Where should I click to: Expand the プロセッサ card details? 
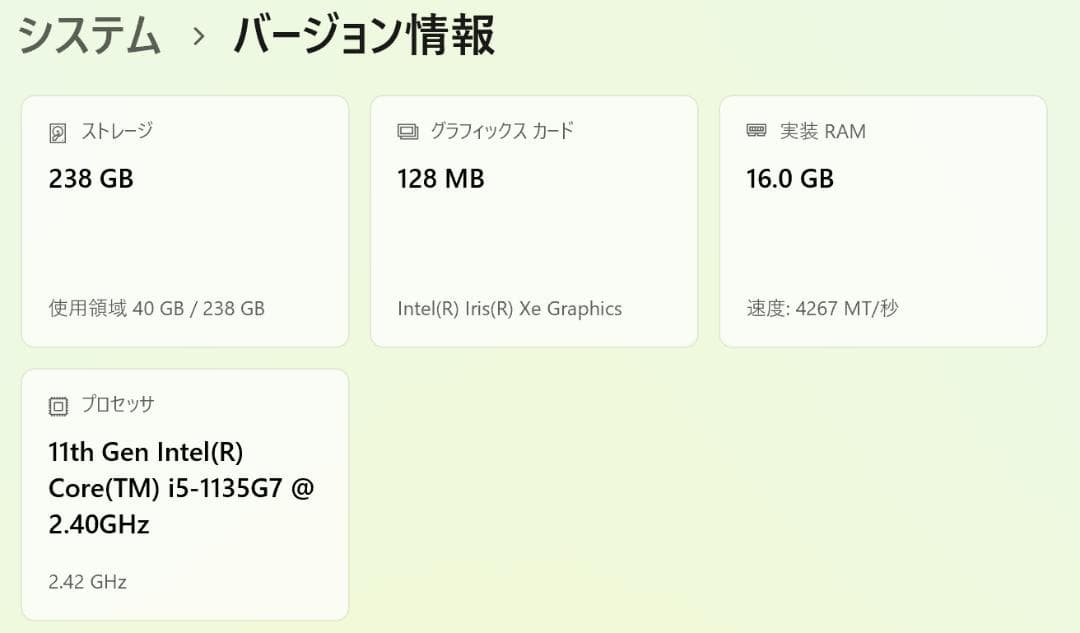click(x=185, y=495)
